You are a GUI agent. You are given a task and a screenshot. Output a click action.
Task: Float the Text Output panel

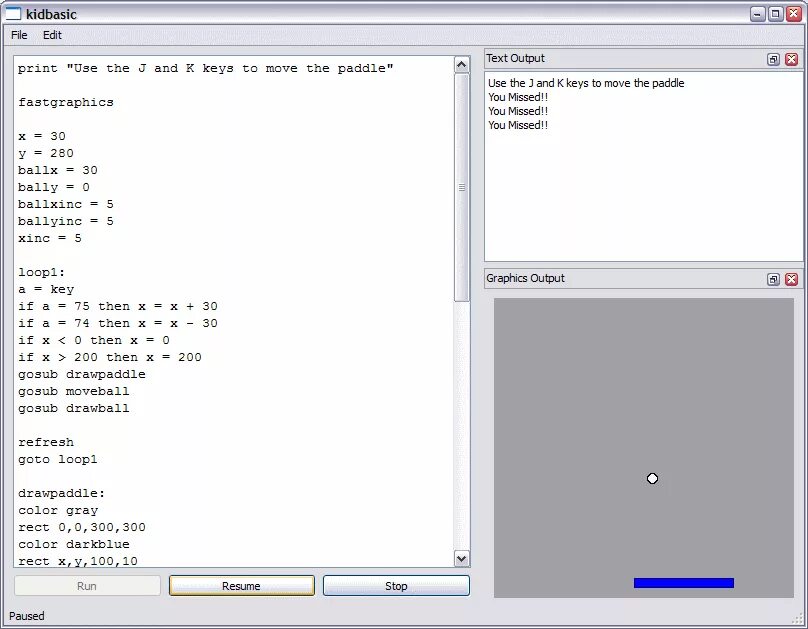pos(773,59)
